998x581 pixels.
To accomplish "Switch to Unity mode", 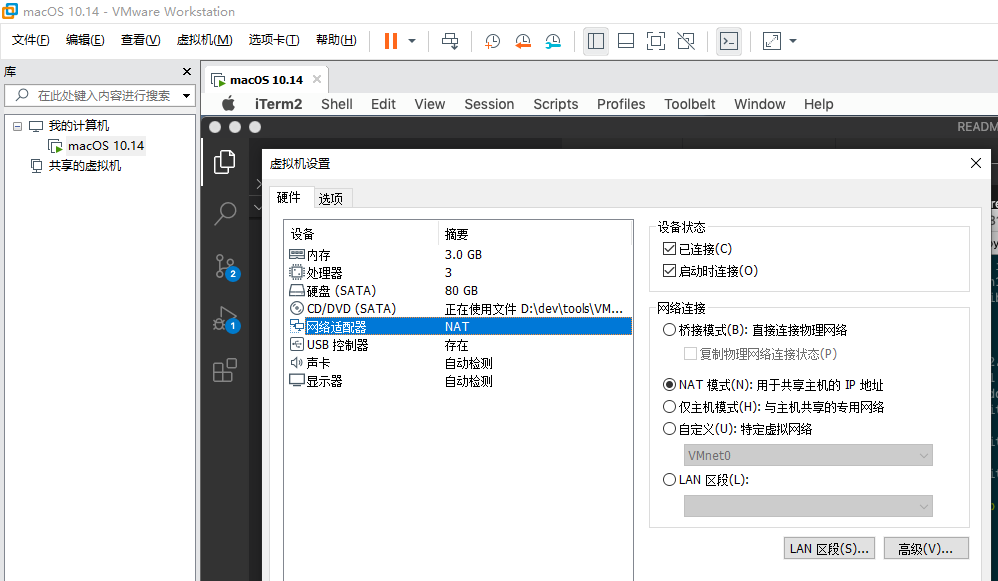I will (x=686, y=41).
